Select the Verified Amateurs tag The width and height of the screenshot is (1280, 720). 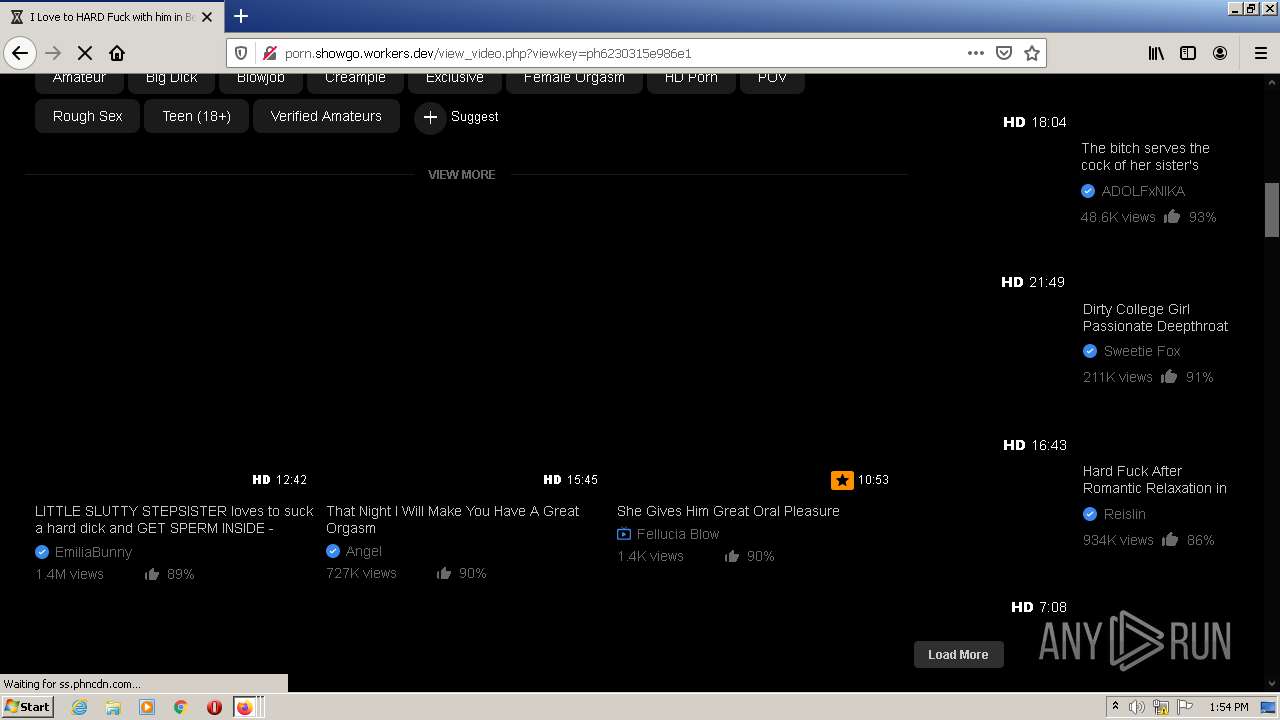coord(326,116)
